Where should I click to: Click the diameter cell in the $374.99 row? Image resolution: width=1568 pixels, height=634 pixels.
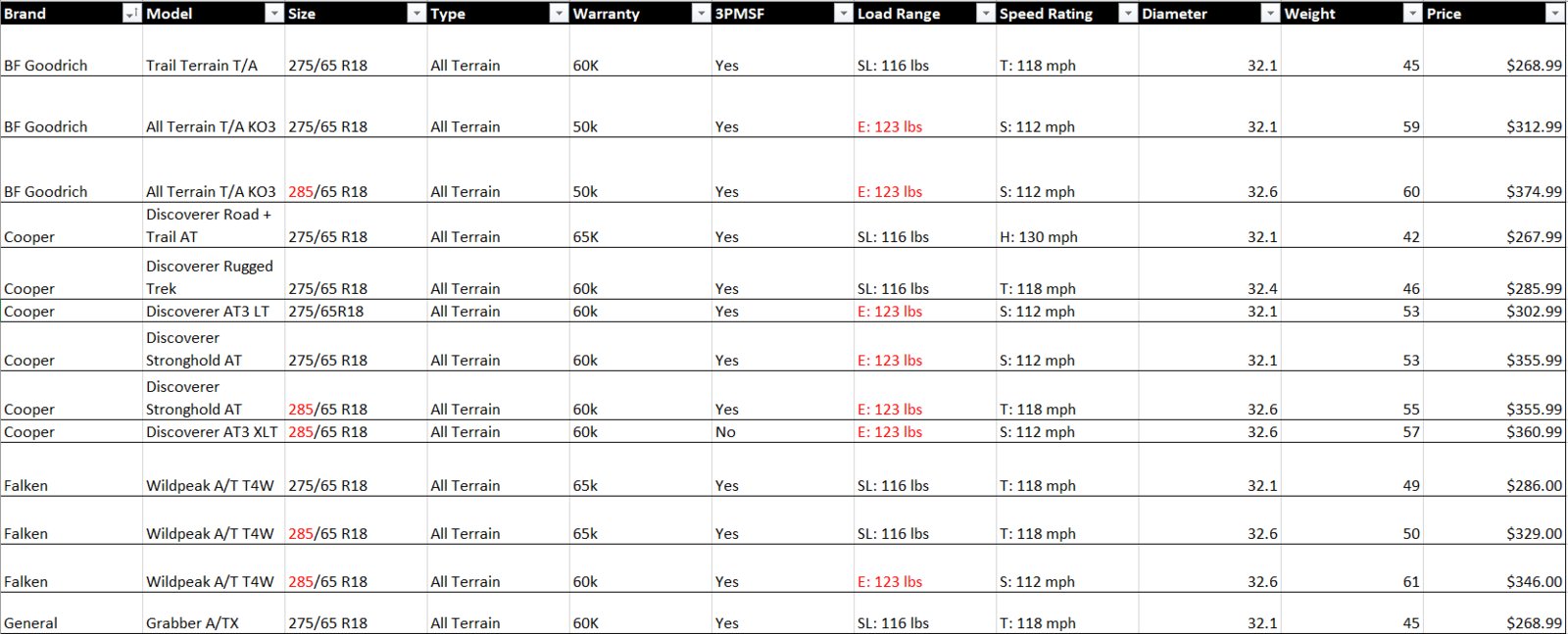(1209, 170)
